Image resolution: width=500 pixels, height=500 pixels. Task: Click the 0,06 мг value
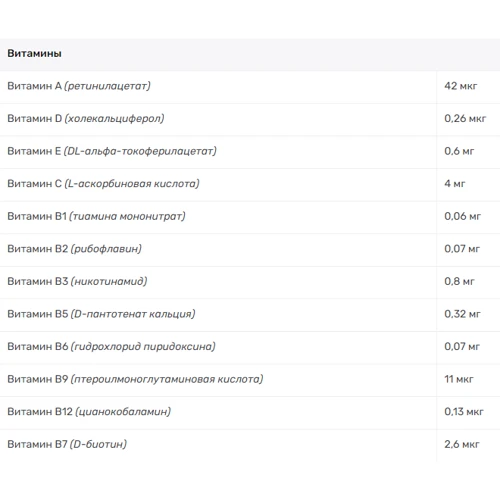click(462, 216)
